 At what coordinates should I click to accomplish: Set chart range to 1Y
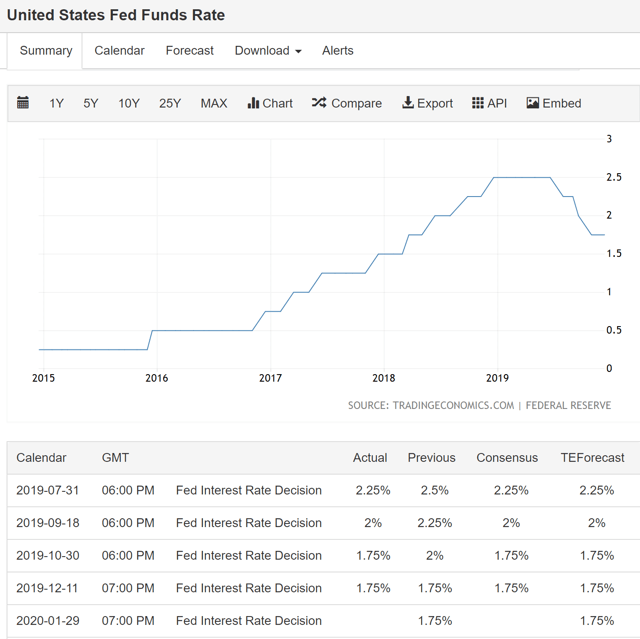[57, 103]
